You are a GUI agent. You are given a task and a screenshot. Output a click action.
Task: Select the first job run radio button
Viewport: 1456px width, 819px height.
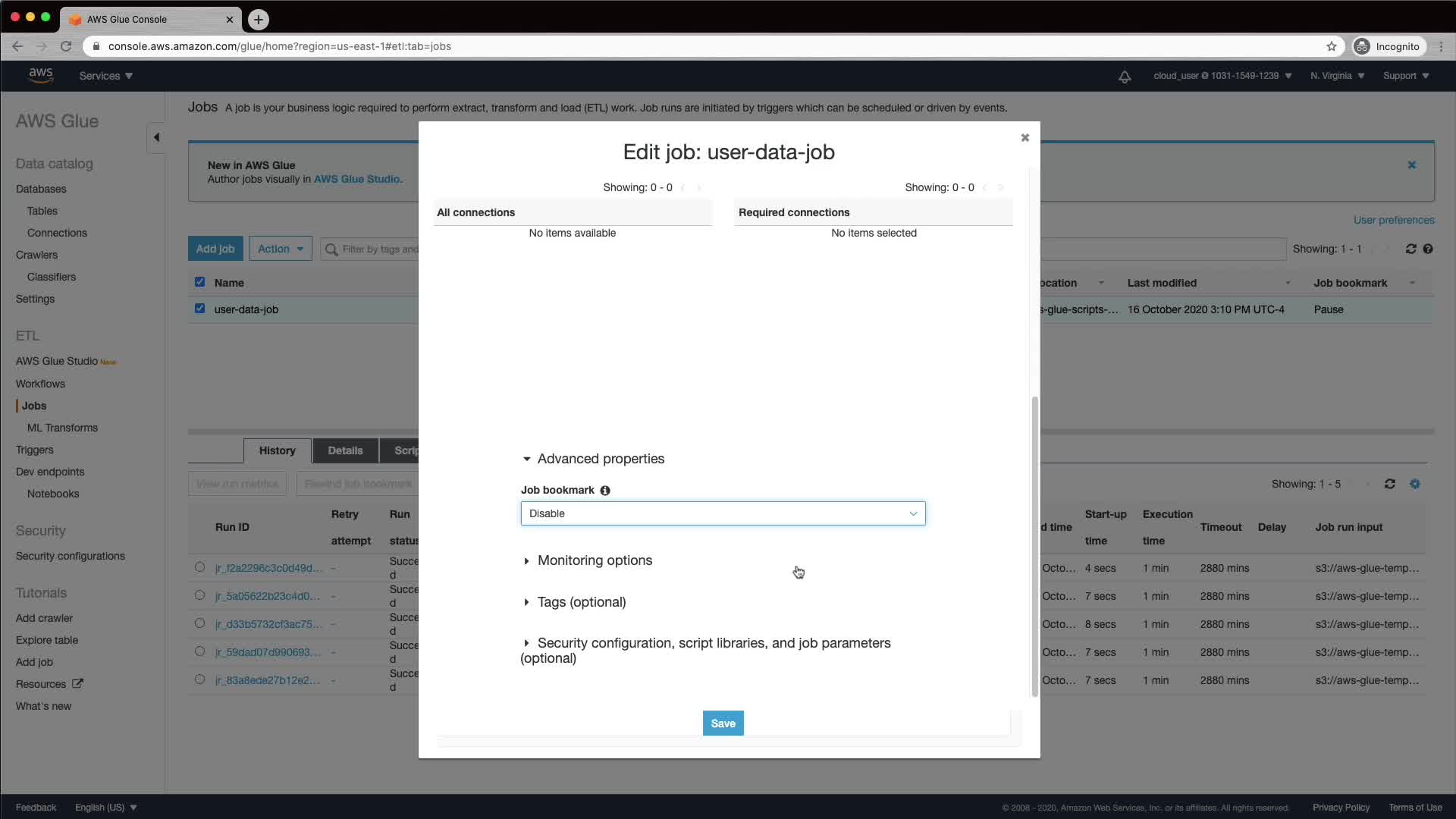[199, 567]
